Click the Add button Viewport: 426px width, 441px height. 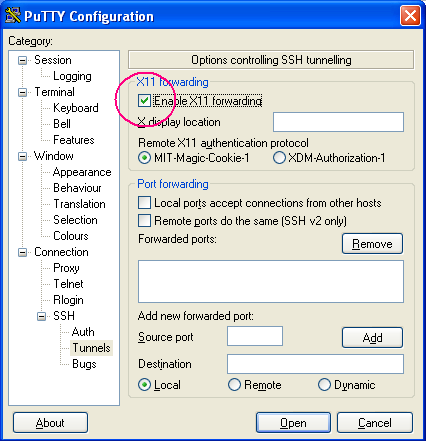click(372, 337)
